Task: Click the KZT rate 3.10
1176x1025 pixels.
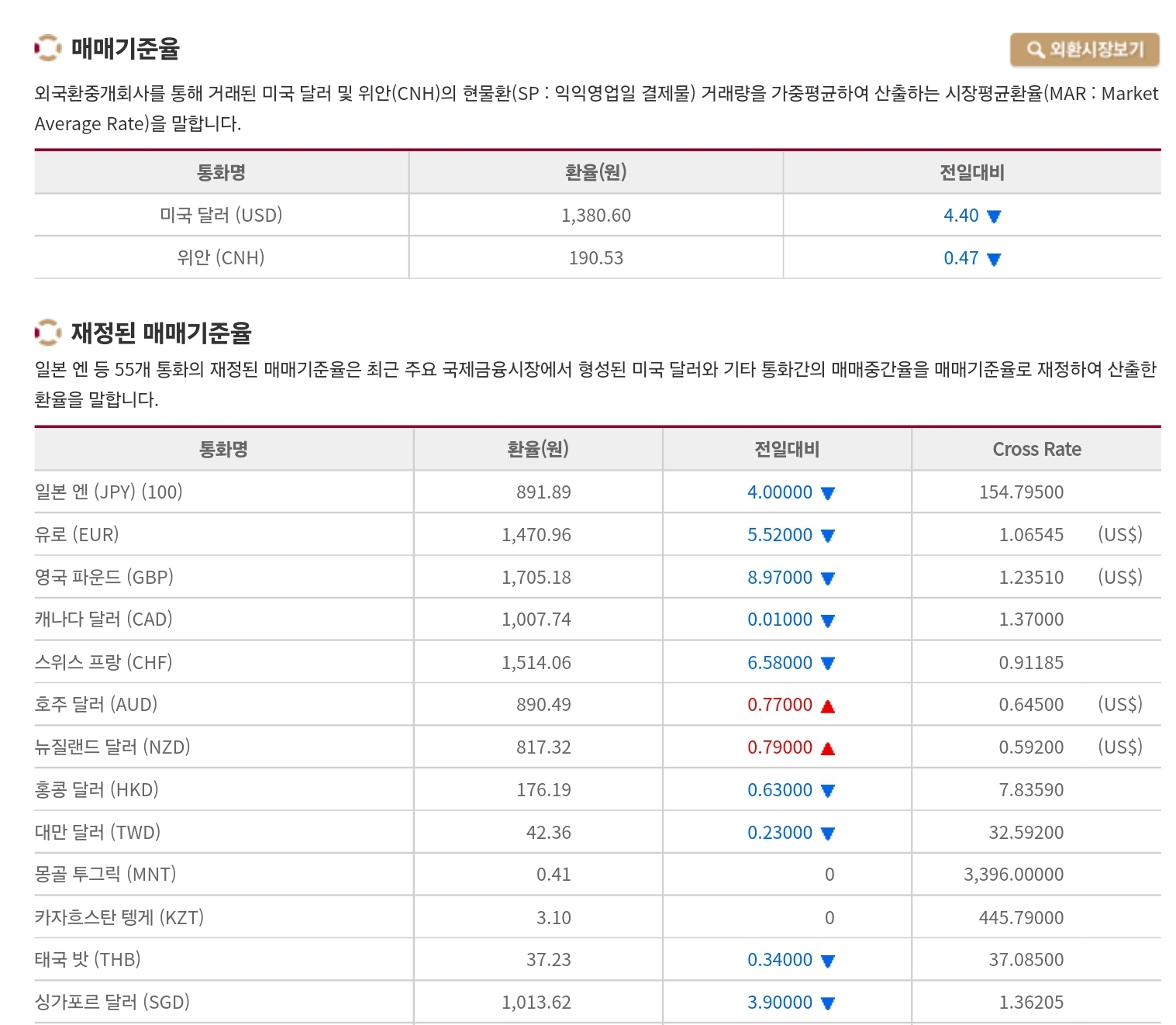Action: click(x=554, y=918)
